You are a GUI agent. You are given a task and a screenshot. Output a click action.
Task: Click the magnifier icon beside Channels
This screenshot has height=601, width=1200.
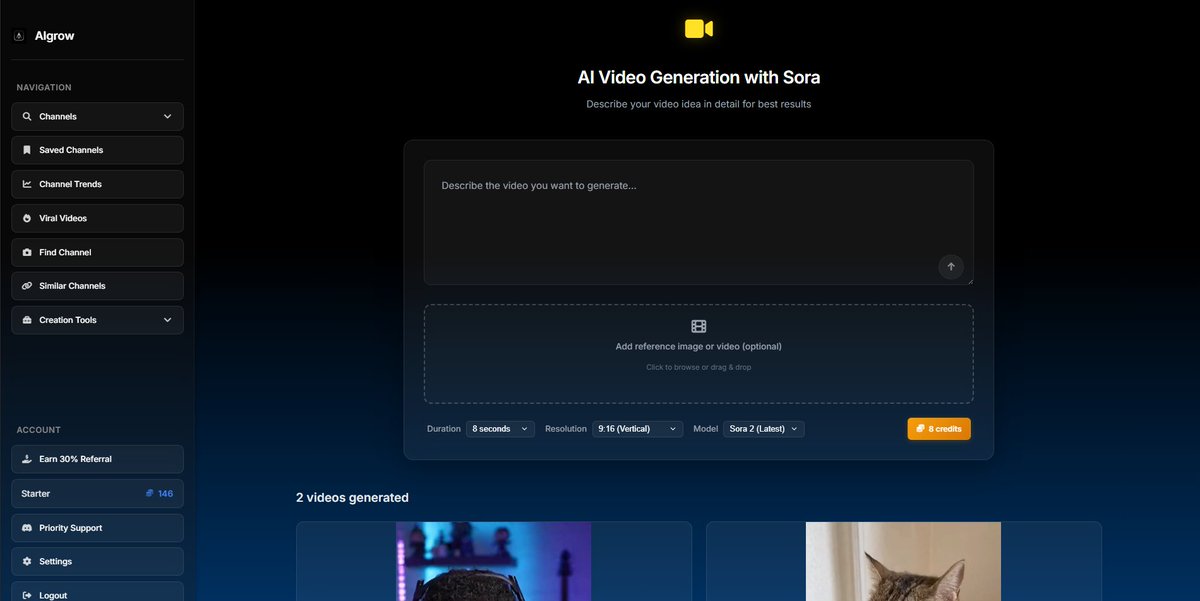click(27, 117)
